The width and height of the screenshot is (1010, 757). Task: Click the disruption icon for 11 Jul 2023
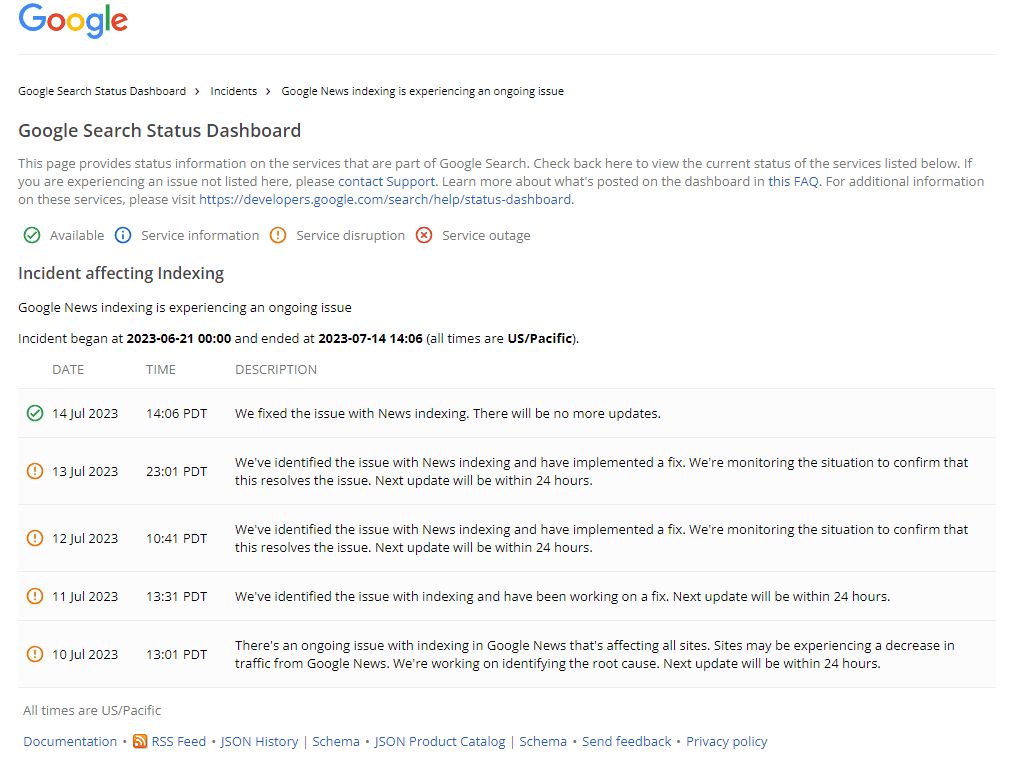[x=35, y=596]
